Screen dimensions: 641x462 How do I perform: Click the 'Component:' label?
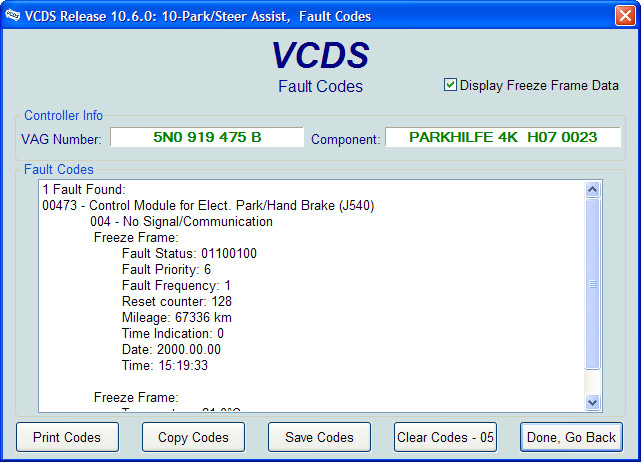point(345,139)
